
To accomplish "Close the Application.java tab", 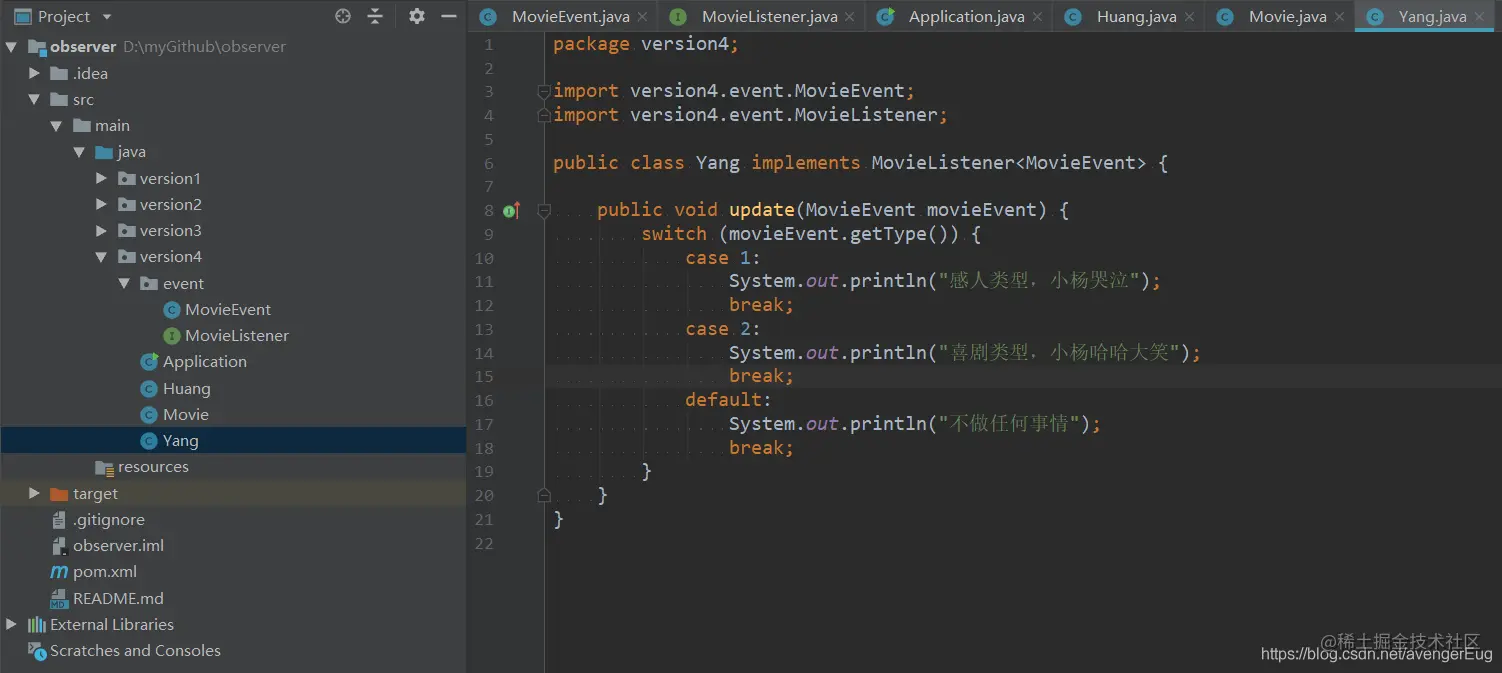I will pos(1037,17).
